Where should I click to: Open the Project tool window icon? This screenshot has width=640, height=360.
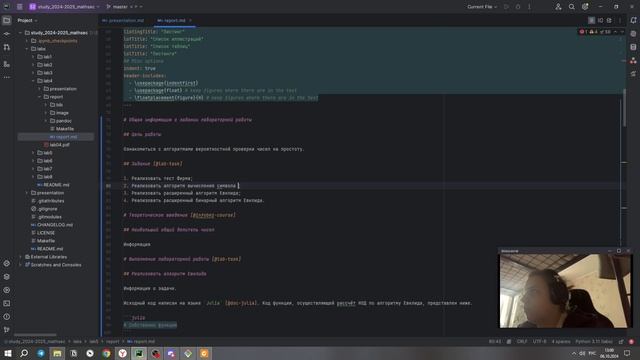[x=7, y=20]
